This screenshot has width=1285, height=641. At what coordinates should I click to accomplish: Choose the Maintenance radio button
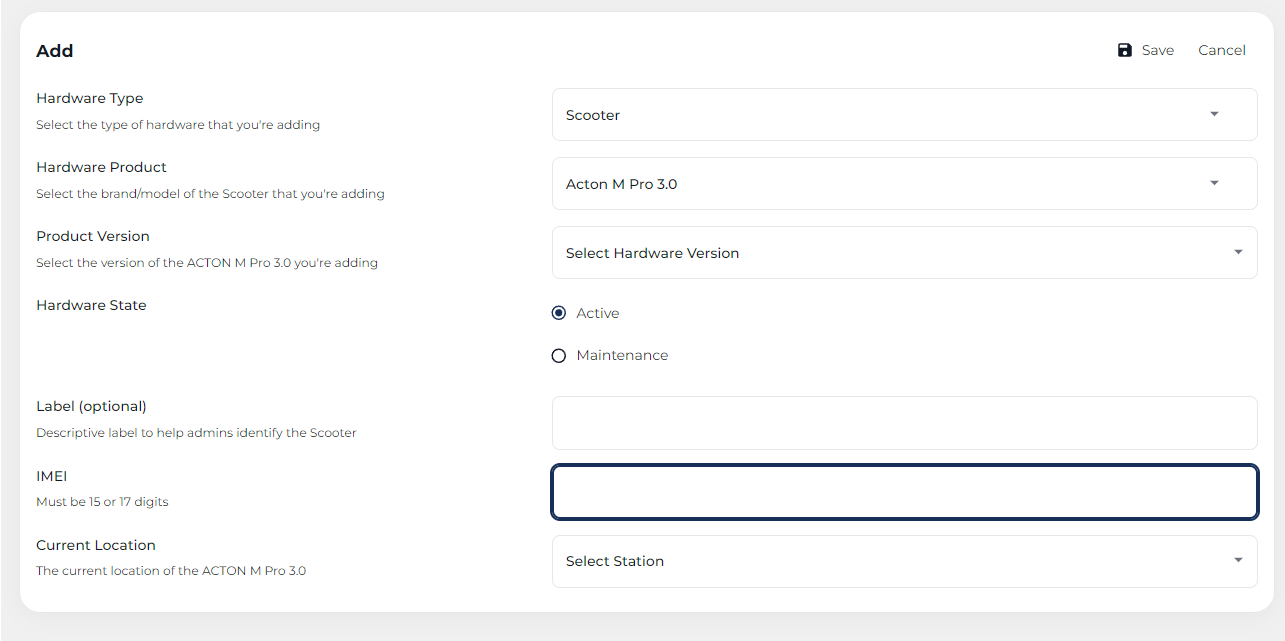click(559, 356)
